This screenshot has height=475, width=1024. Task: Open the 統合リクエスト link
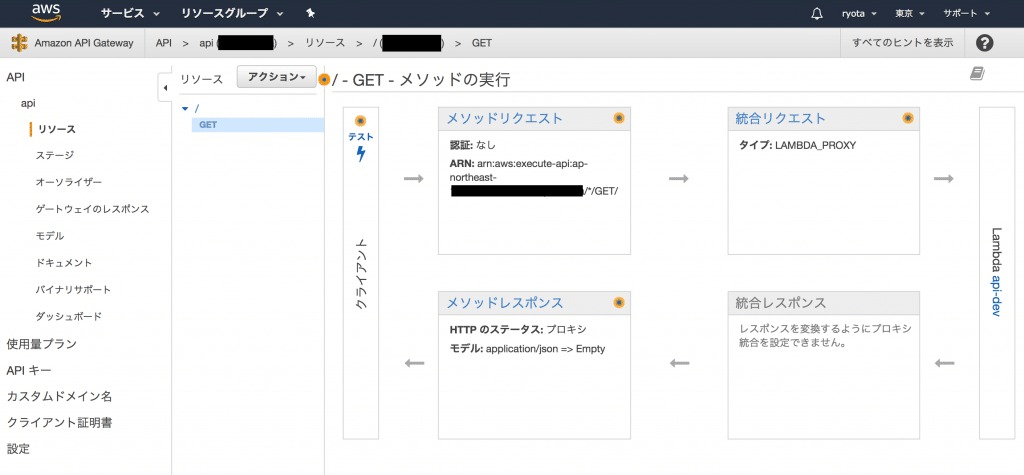point(780,118)
